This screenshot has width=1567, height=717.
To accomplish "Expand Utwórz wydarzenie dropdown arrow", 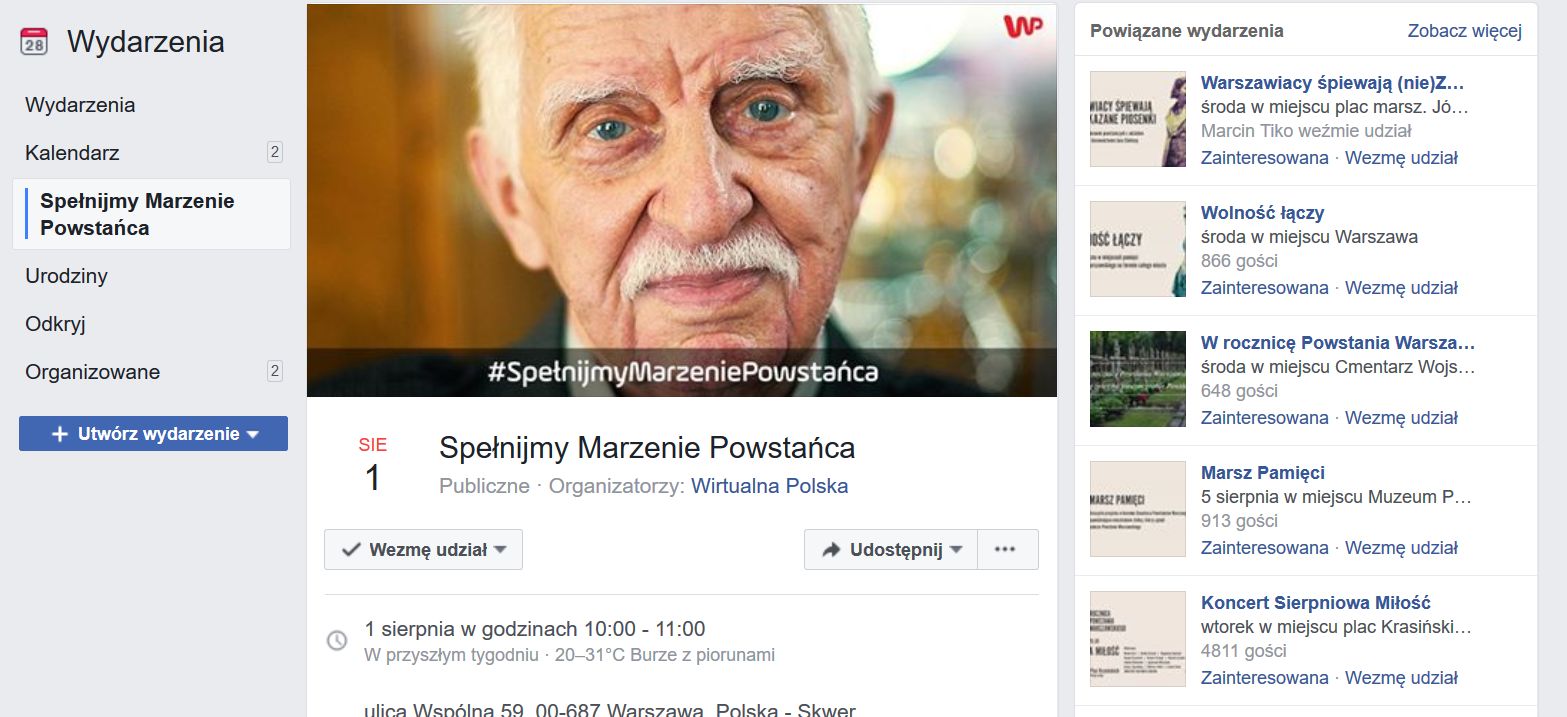I will [x=253, y=434].
